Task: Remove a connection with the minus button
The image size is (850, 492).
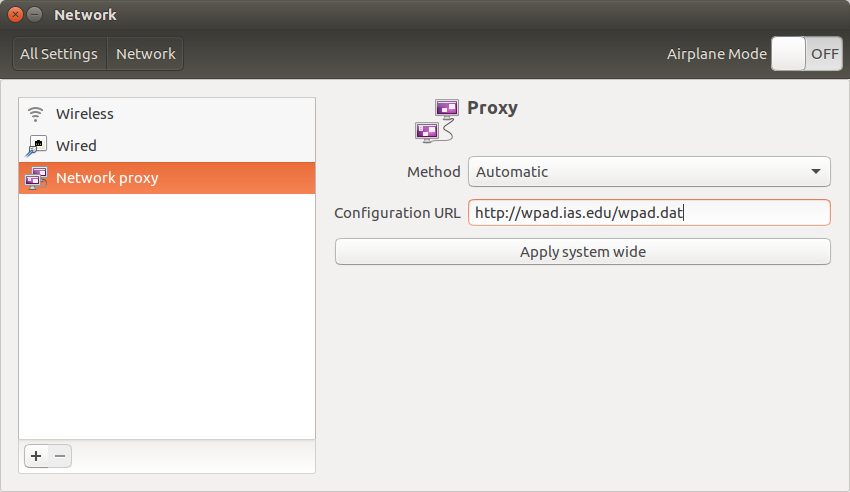Action: 60,456
